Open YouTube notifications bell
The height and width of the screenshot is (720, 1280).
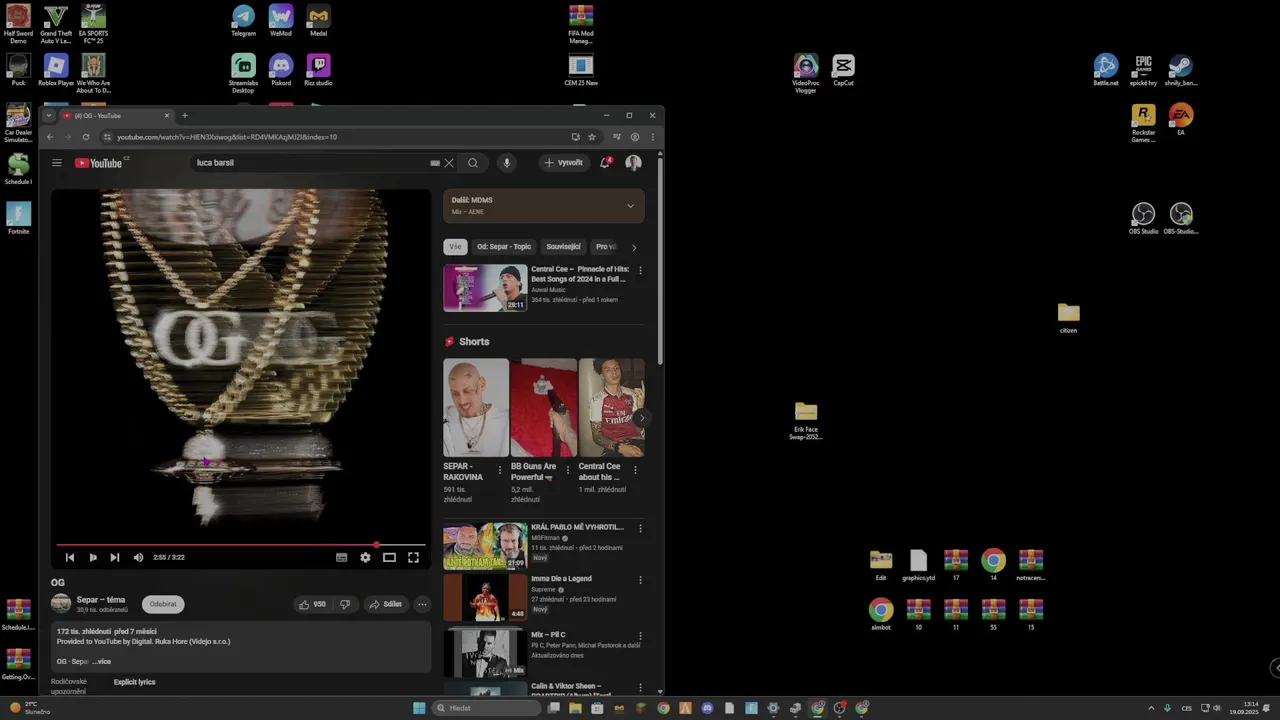(605, 163)
